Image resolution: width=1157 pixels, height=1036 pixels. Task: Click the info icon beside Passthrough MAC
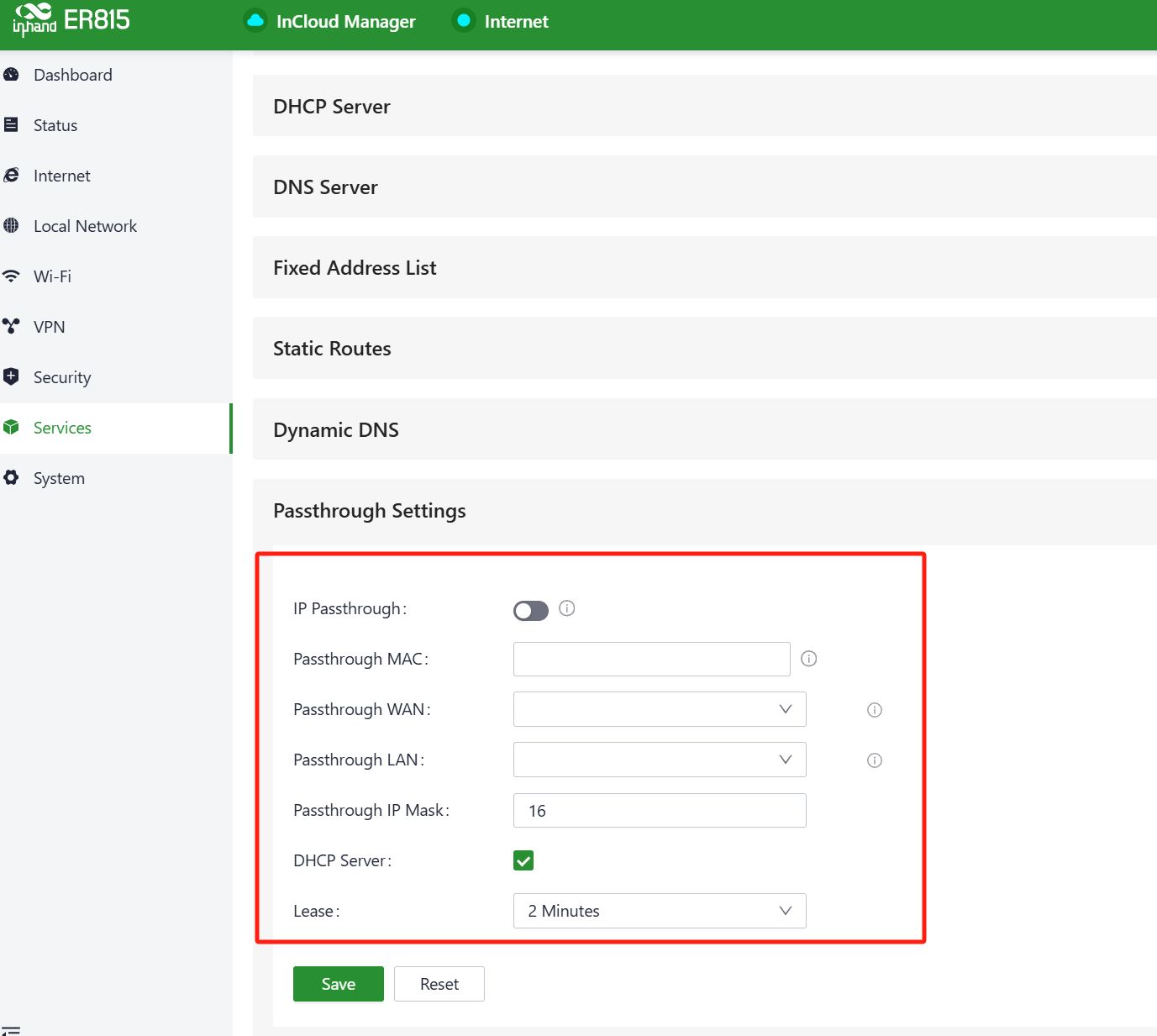coord(809,659)
